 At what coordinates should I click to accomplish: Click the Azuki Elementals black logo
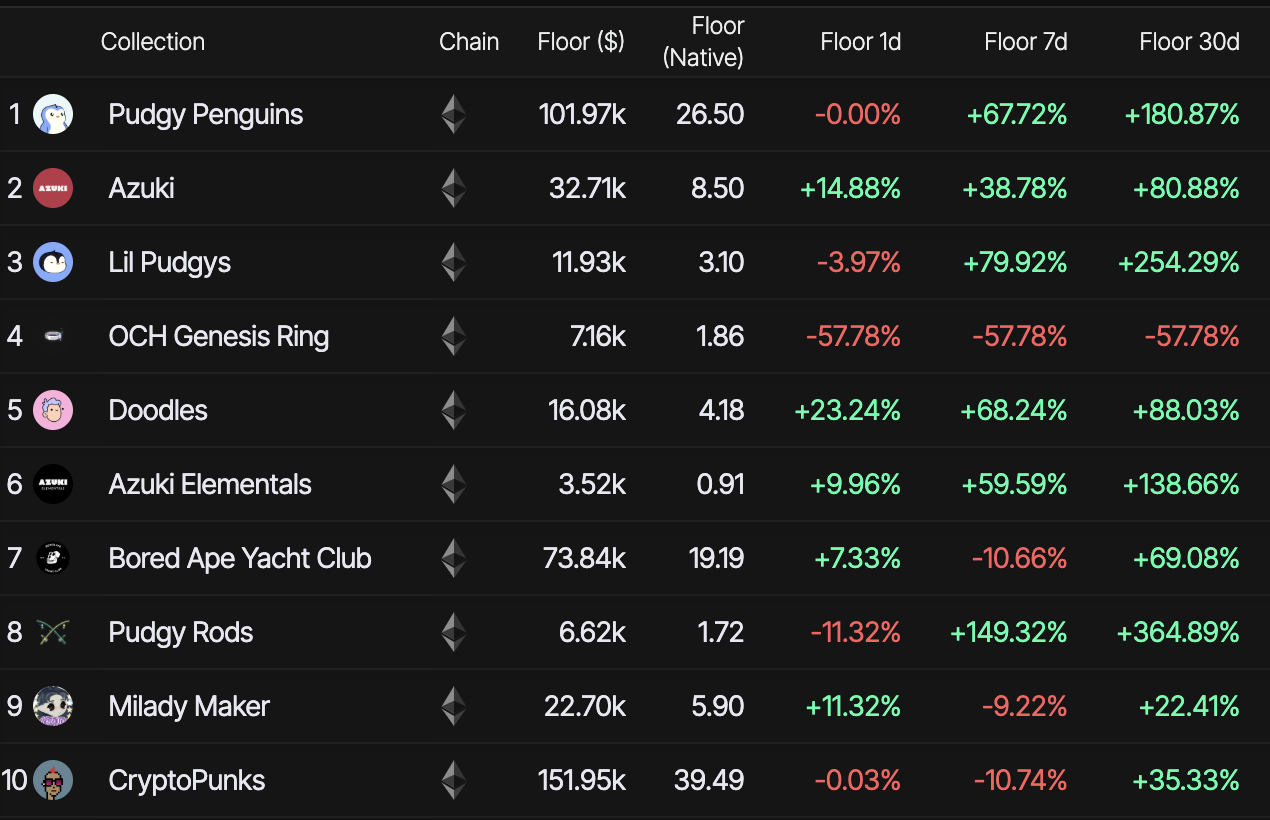[53, 484]
